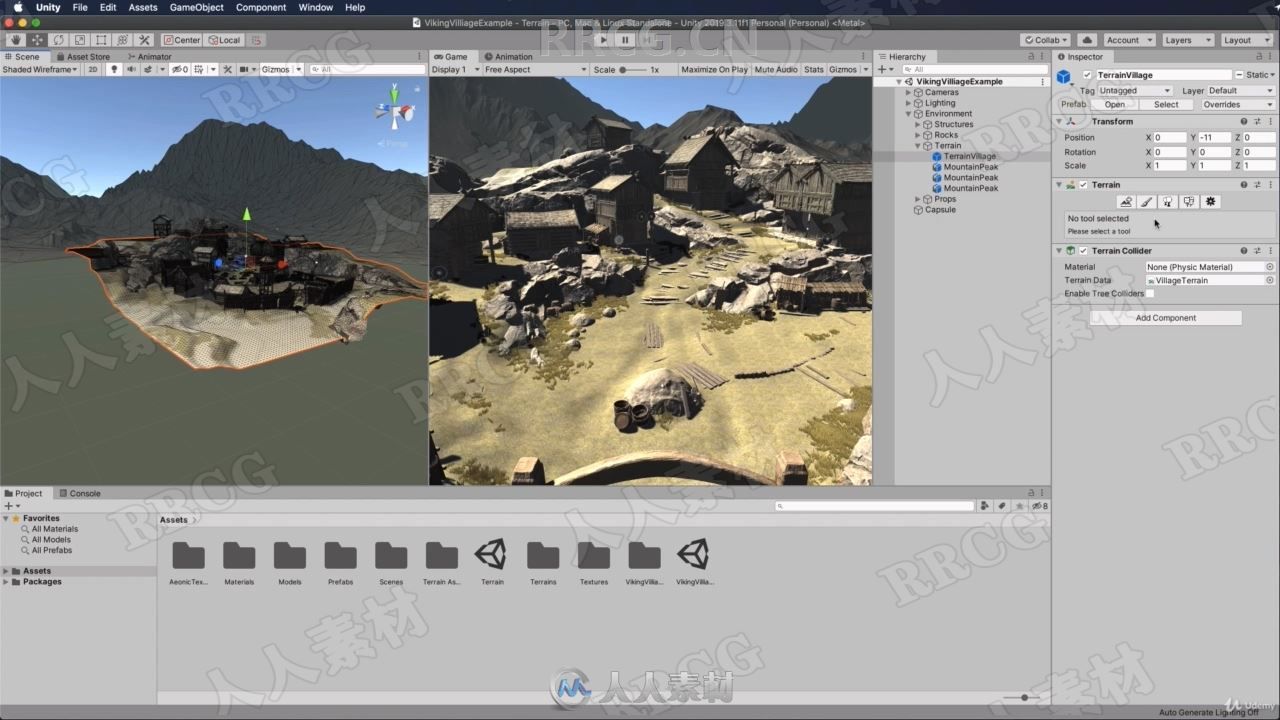The height and width of the screenshot is (720, 1280).
Task: Collapse the Transform component foldout
Action: [x=1060, y=122]
